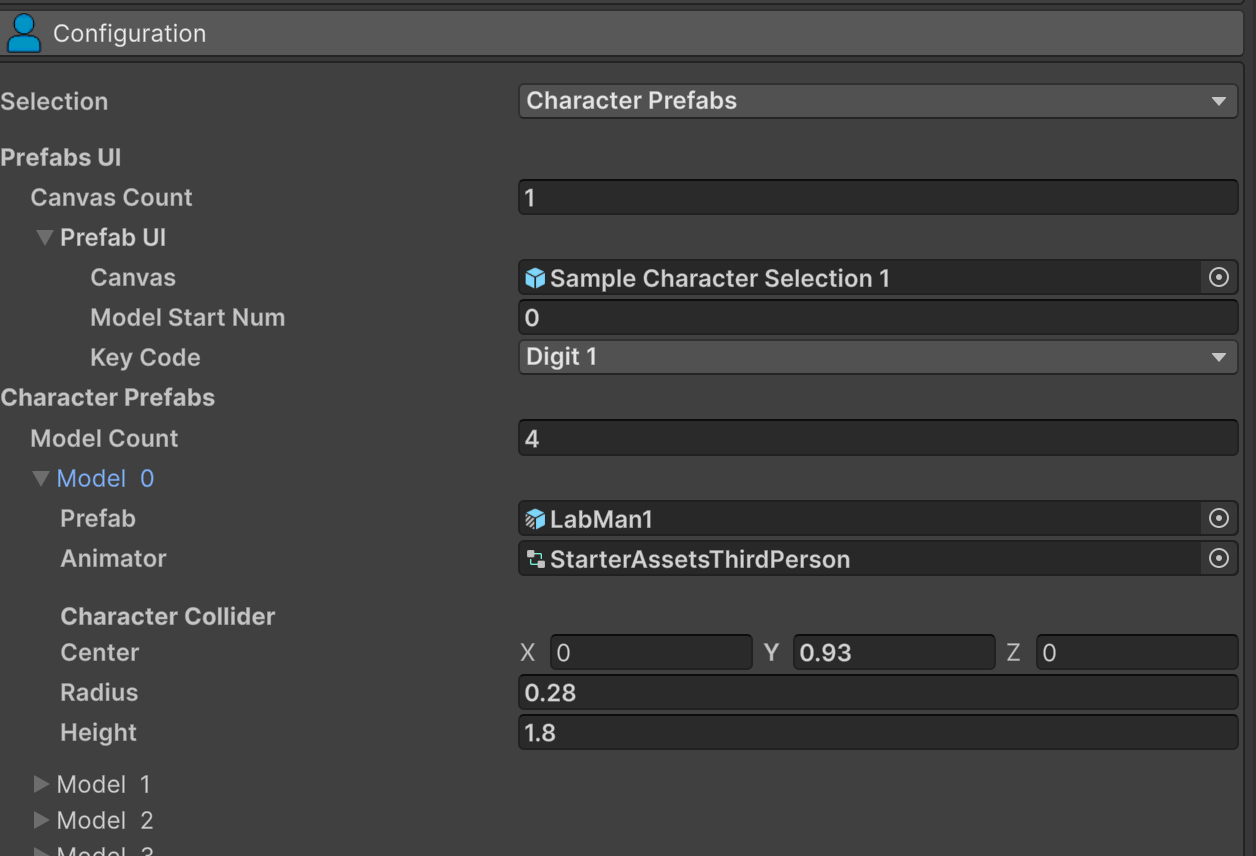Collapse the Prefab UI foldout
This screenshot has height=856, width=1256.
point(45,238)
